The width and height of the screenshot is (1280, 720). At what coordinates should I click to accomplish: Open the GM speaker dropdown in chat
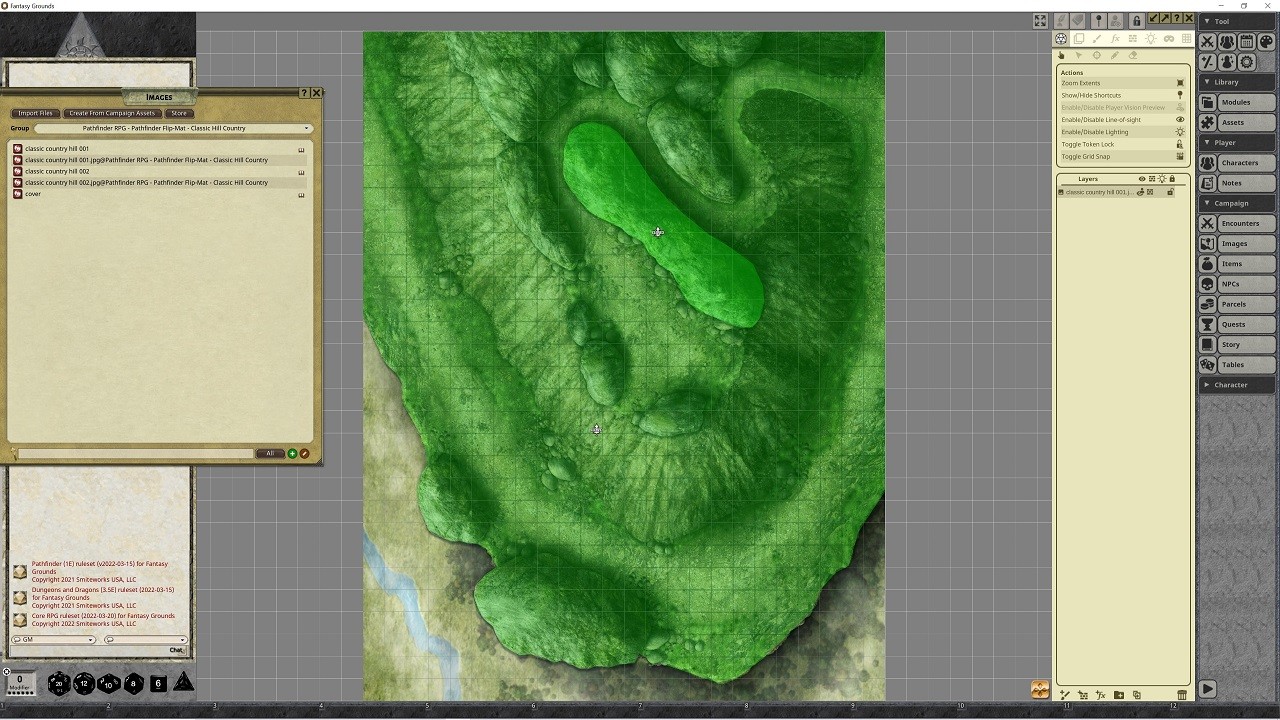(x=54, y=640)
